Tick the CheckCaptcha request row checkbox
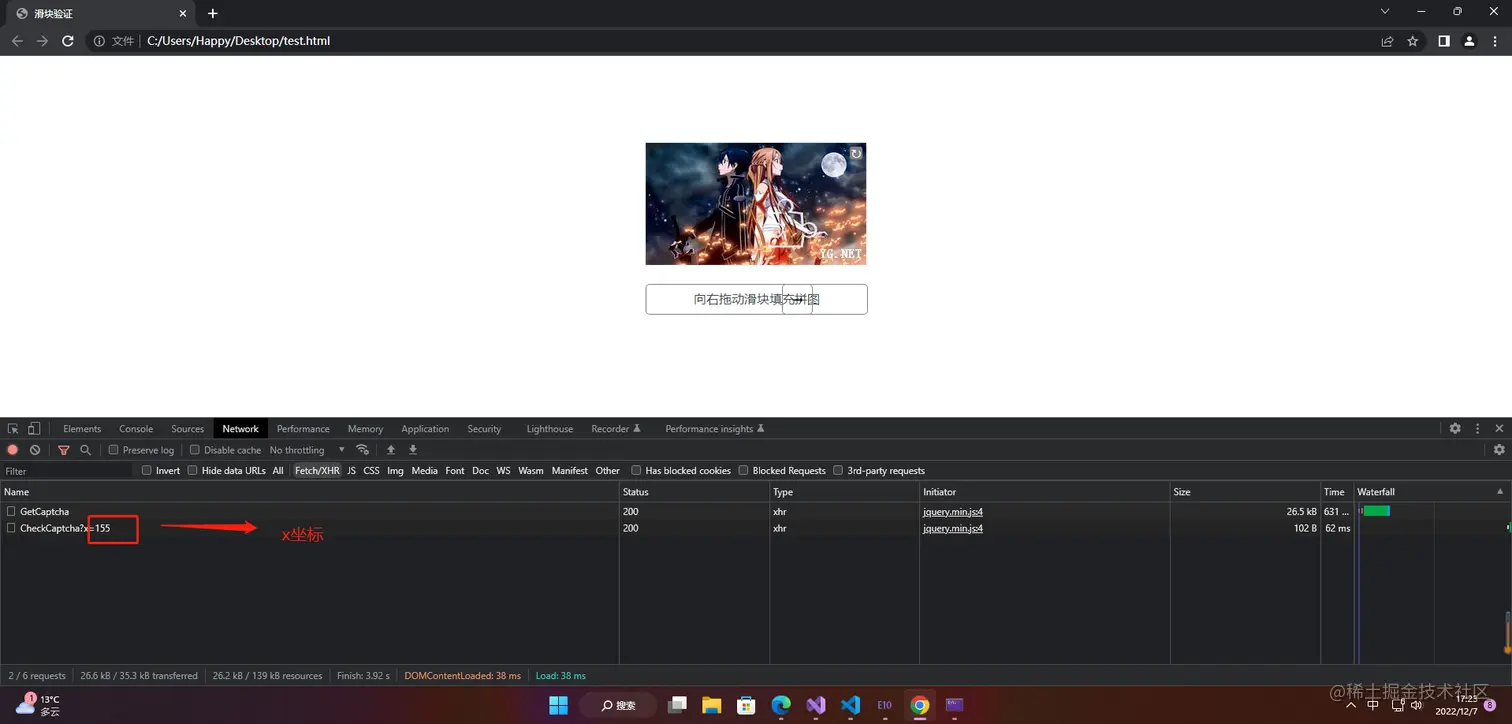The width and height of the screenshot is (1512, 724). pos(11,528)
